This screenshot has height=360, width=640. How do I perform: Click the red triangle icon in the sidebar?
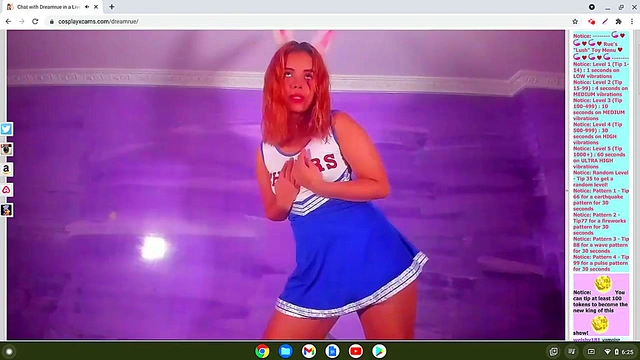(6, 190)
